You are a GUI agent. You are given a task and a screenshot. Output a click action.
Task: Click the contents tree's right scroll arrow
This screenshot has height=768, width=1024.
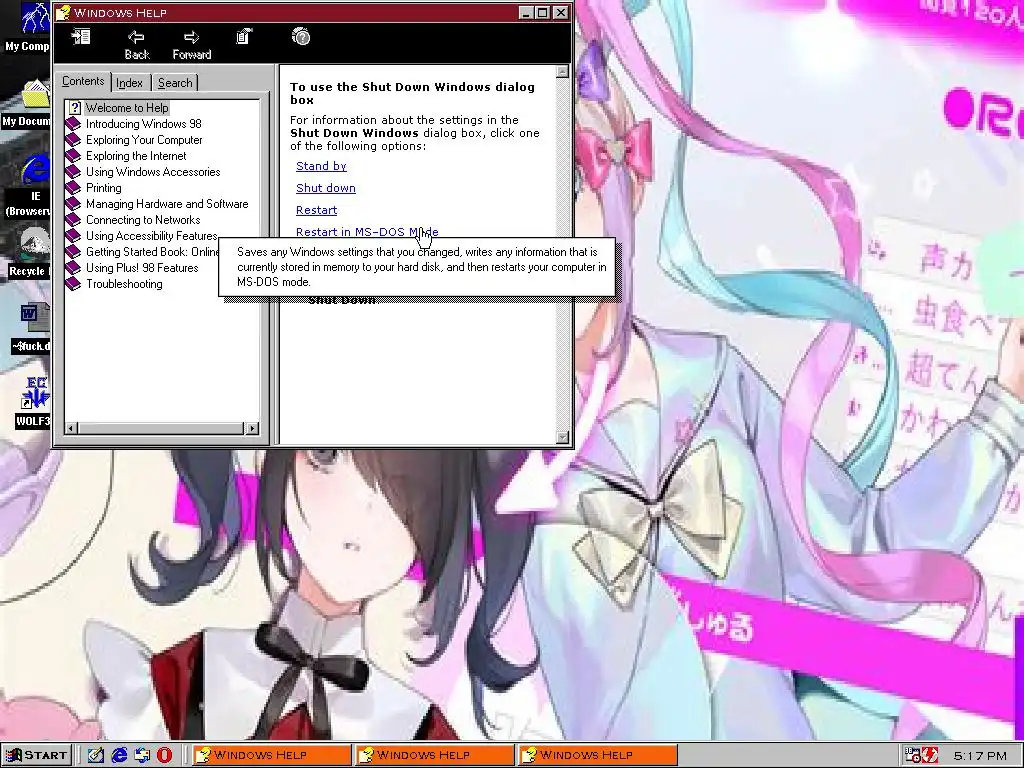252,428
